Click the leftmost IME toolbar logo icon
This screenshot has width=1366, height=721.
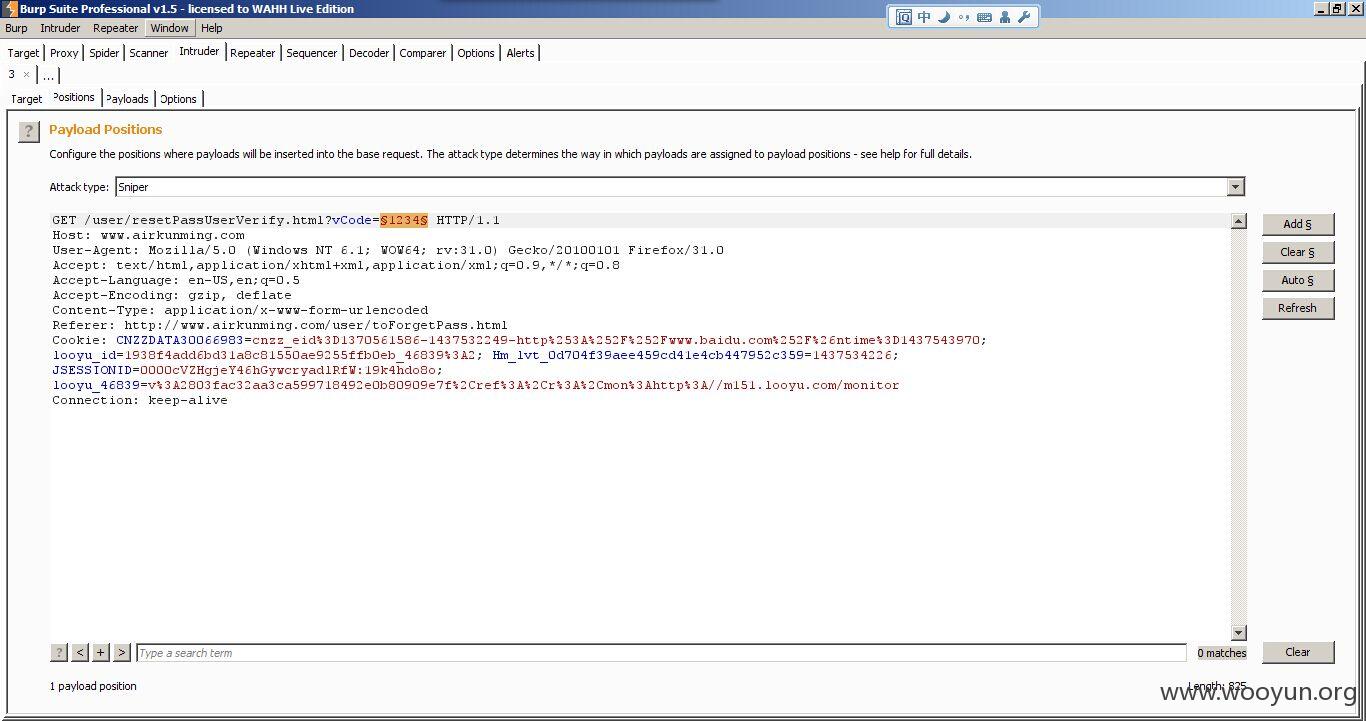tap(904, 17)
